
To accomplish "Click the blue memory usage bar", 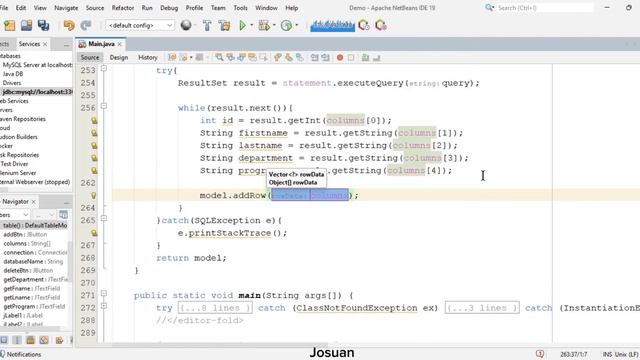I will (332, 25).
